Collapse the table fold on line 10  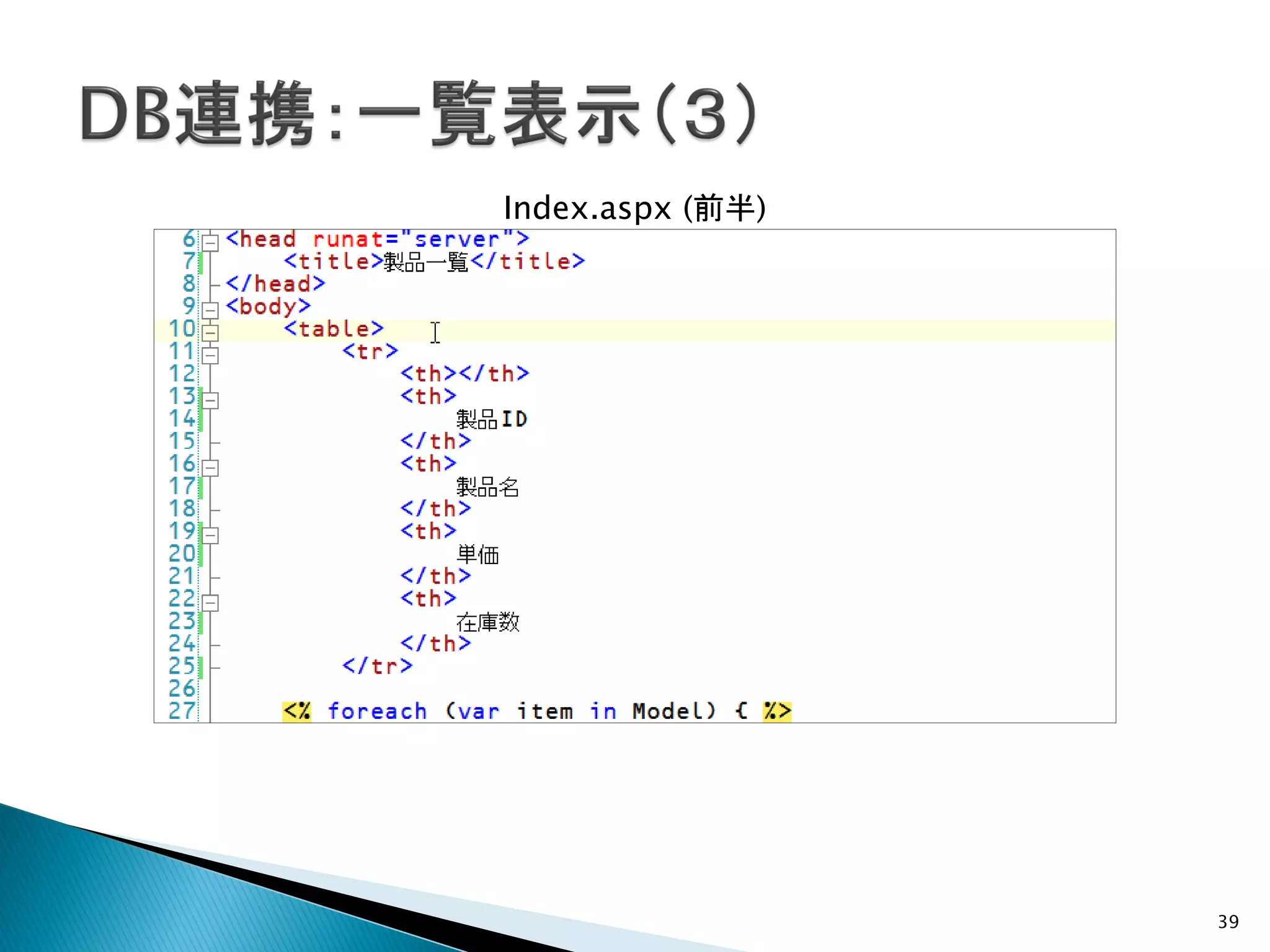211,333
